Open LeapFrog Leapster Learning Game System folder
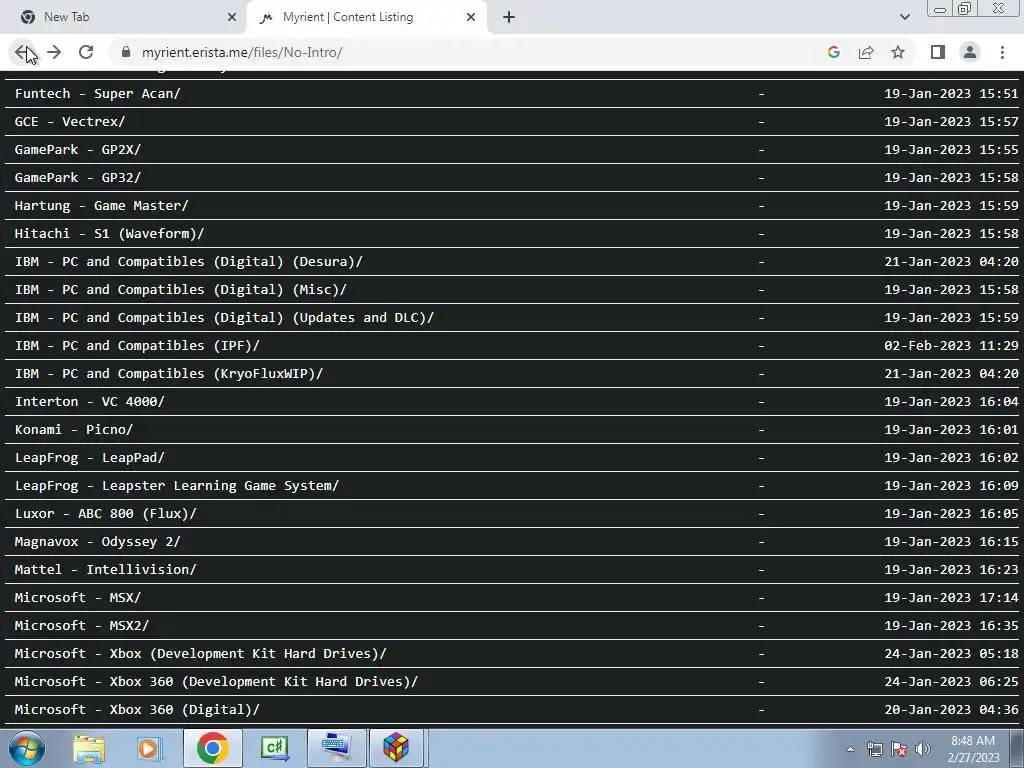This screenshot has width=1024, height=768. (x=176, y=486)
